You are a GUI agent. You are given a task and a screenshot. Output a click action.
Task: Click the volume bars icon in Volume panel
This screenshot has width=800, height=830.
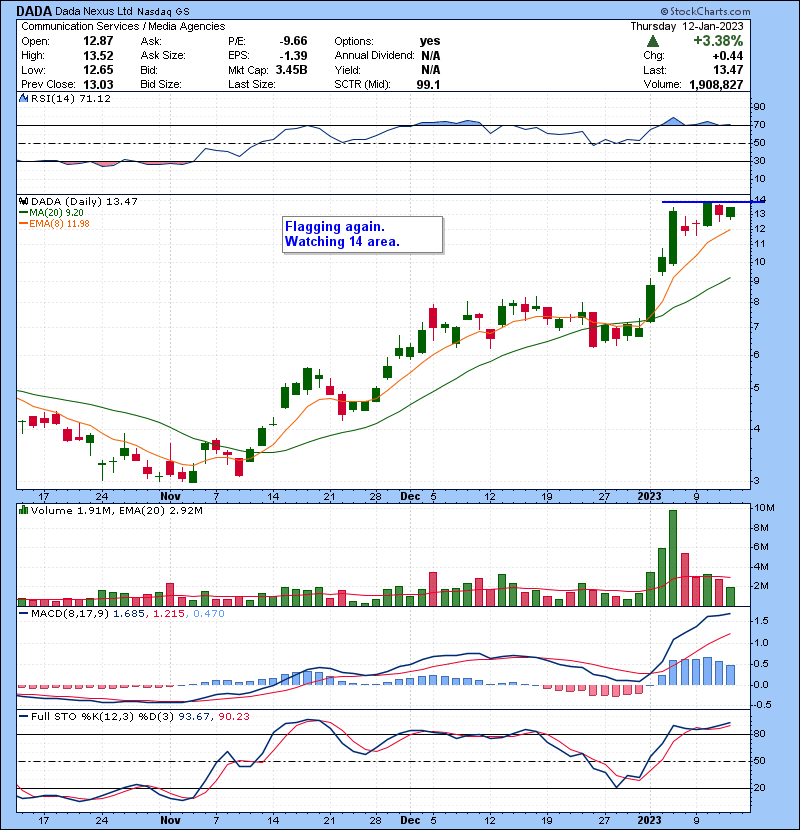coord(23,510)
